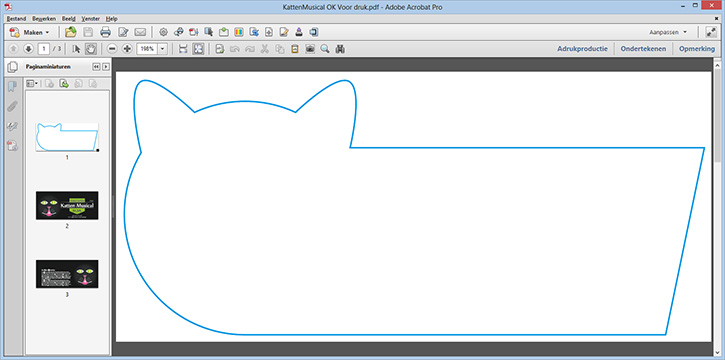Click the undo arrow icon
725x360 pixels.
[x=235, y=49]
